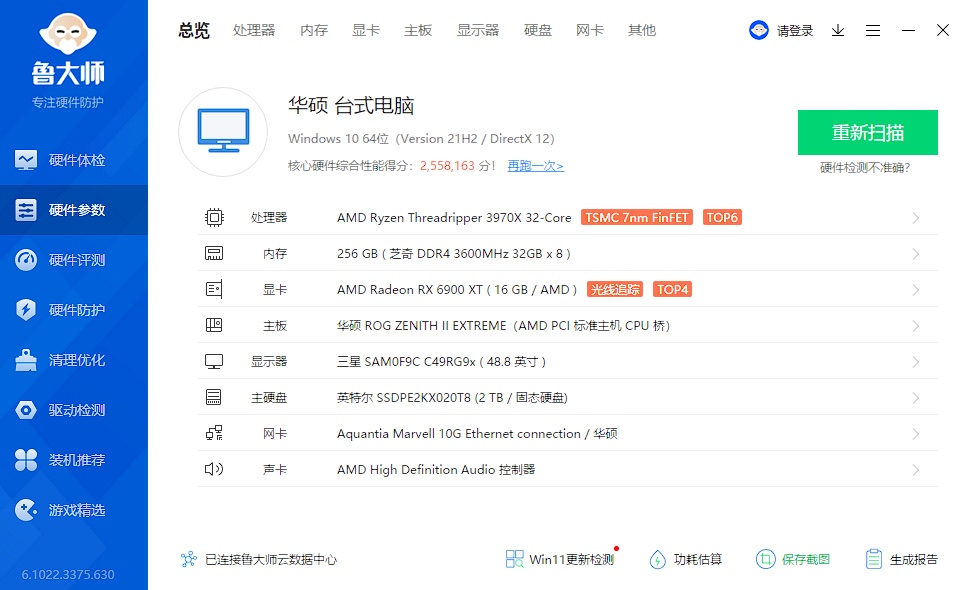Image resolution: width=962 pixels, height=590 pixels.
Task: Click the 处理器 CPU chip icon
Action: (214, 217)
